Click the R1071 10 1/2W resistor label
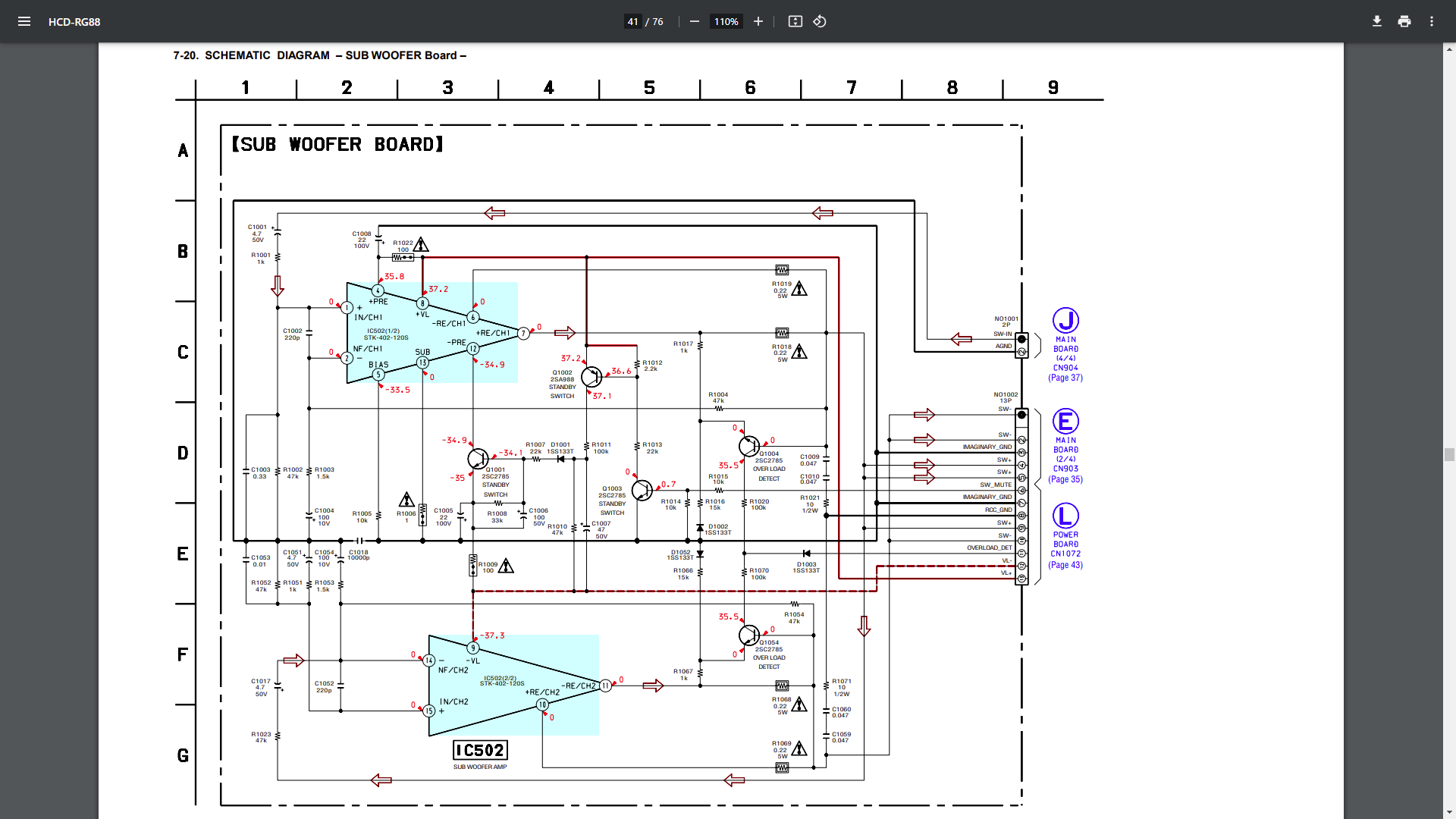The width and height of the screenshot is (1456, 819). point(841,687)
